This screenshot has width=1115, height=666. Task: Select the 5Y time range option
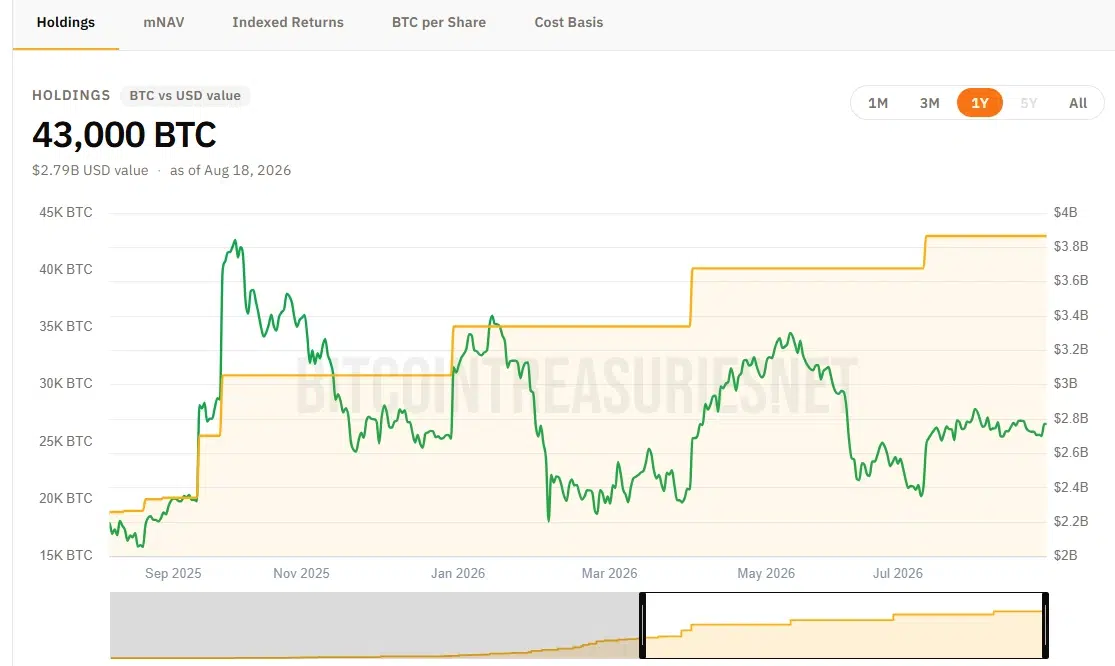click(1029, 103)
